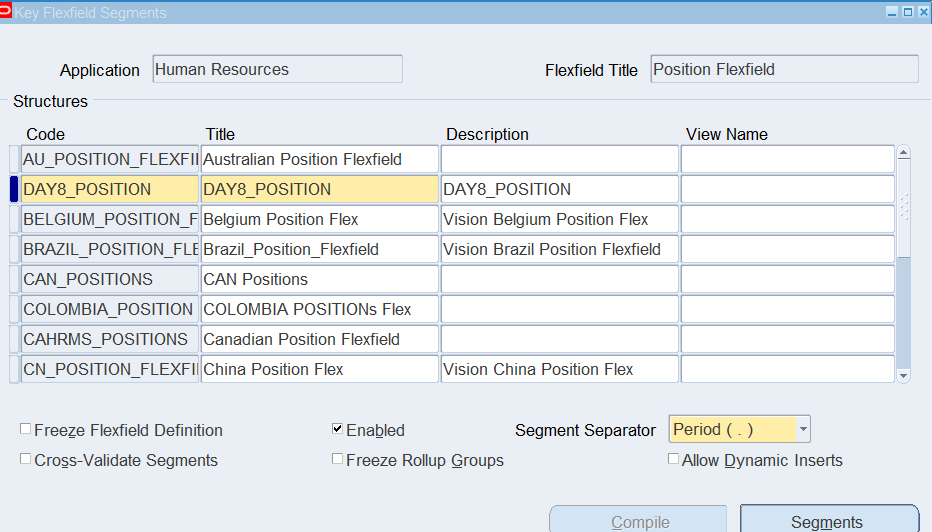Open the Segment Separator dropdown
The image size is (932, 532).
coord(802,430)
